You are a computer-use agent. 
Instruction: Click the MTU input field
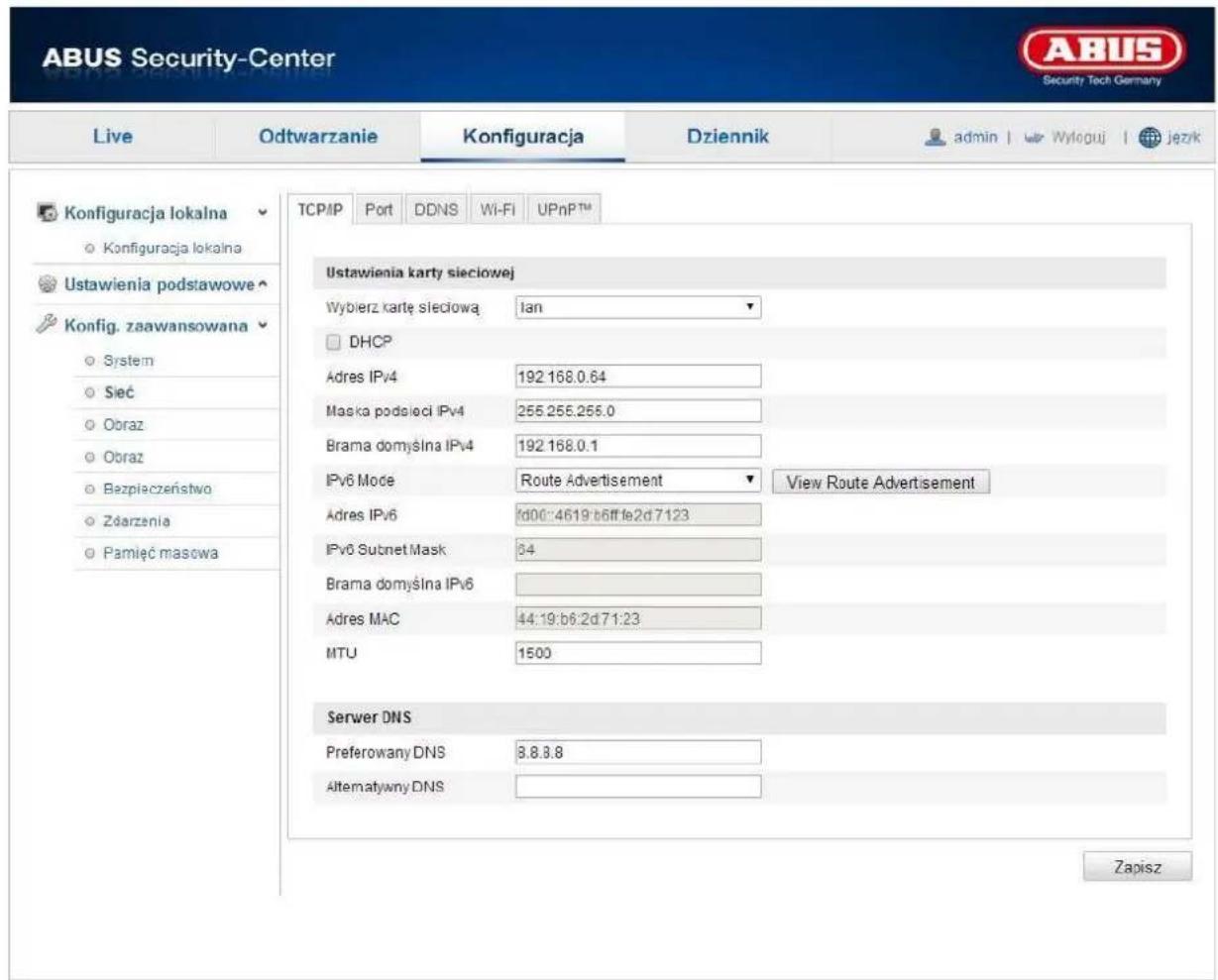coord(638,653)
